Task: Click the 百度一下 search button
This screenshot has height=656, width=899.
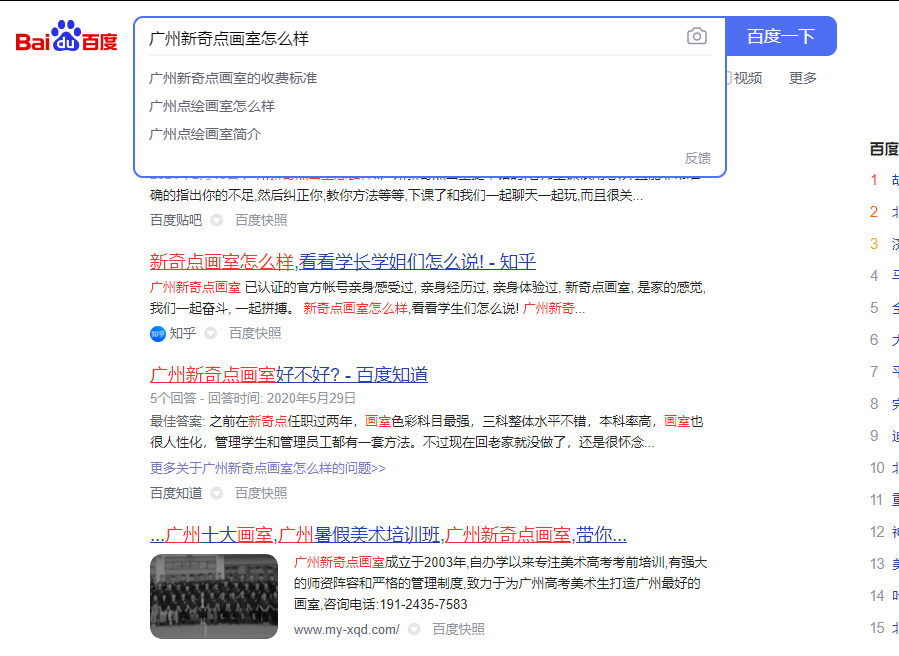Action: (781, 36)
